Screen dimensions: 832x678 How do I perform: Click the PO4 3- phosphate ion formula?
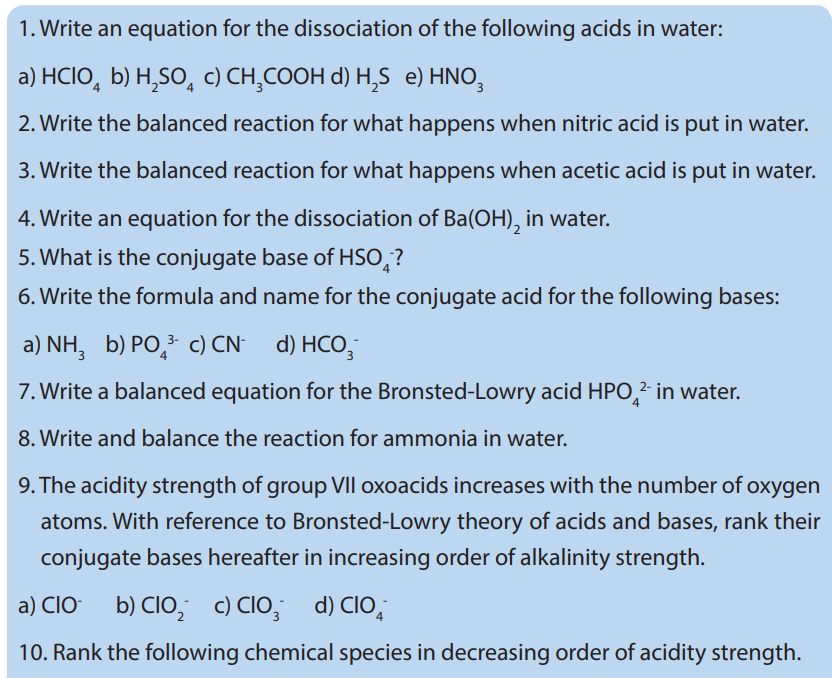[154, 345]
